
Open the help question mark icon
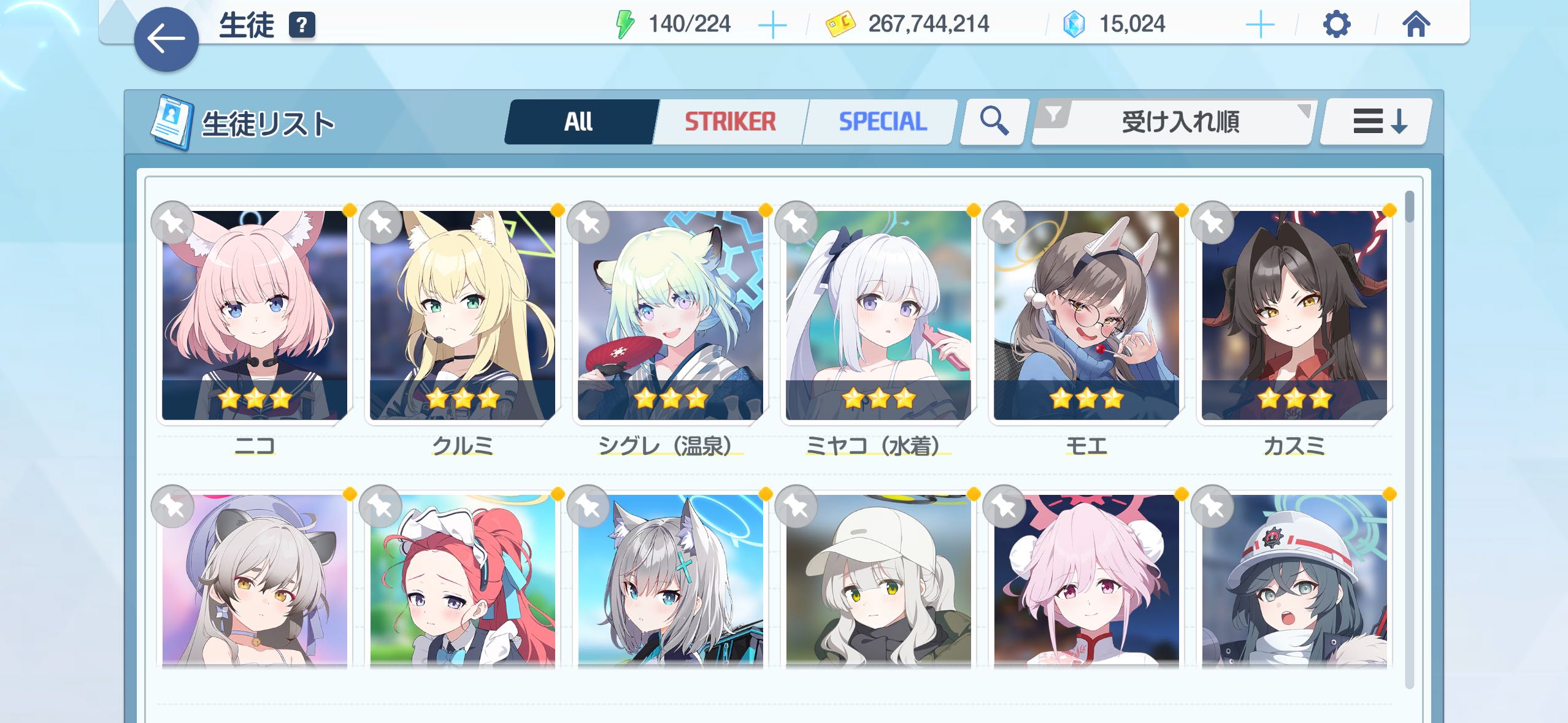click(302, 25)
